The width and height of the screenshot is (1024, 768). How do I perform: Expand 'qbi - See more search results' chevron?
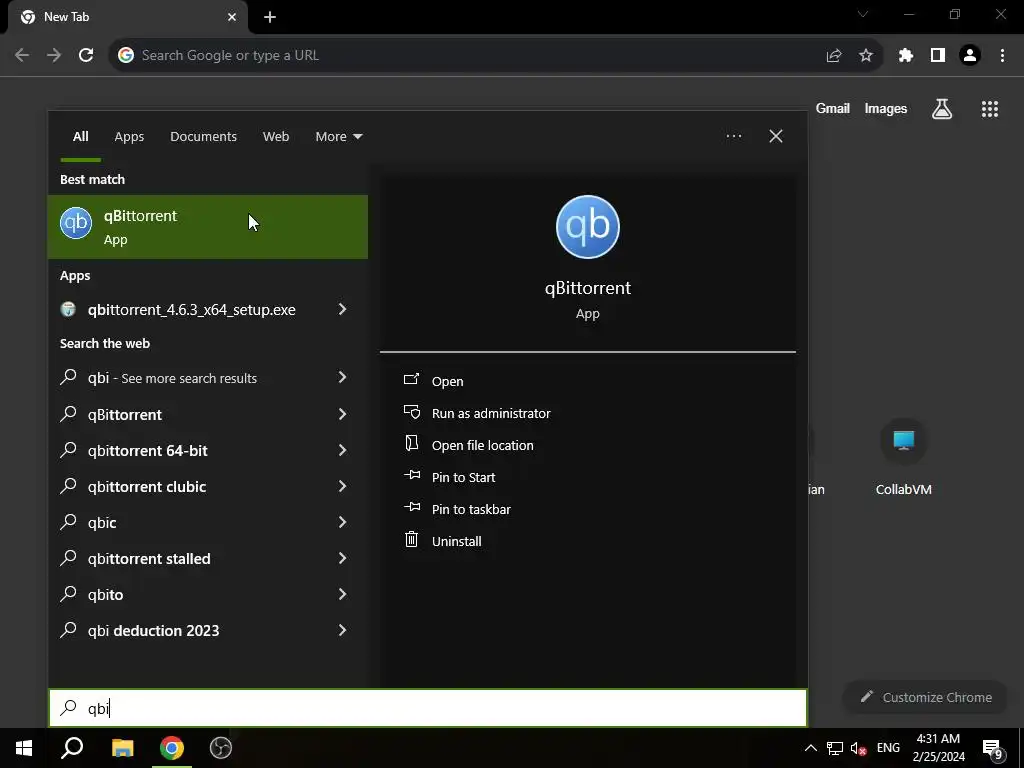point(342,377)
